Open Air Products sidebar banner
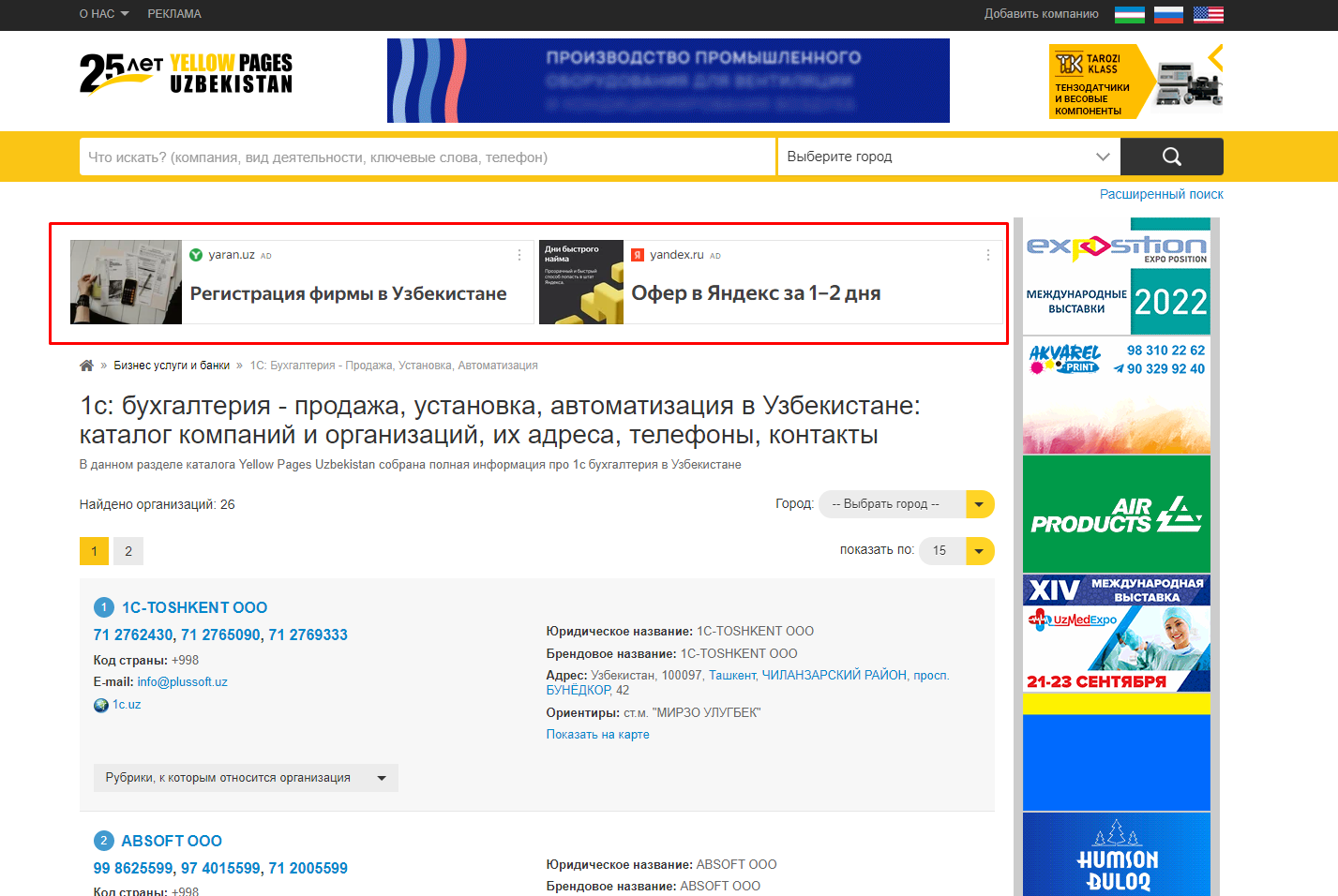 click(1117, 514)
